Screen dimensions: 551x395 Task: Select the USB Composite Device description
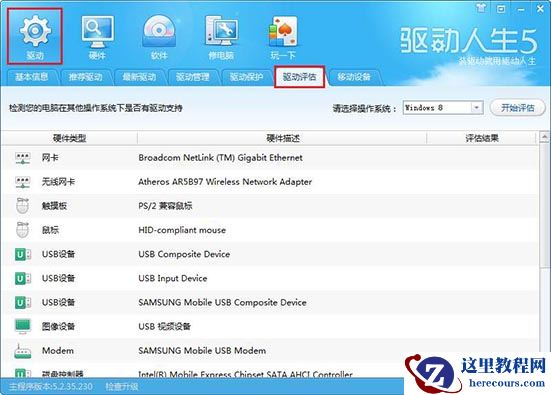(184, 254)
